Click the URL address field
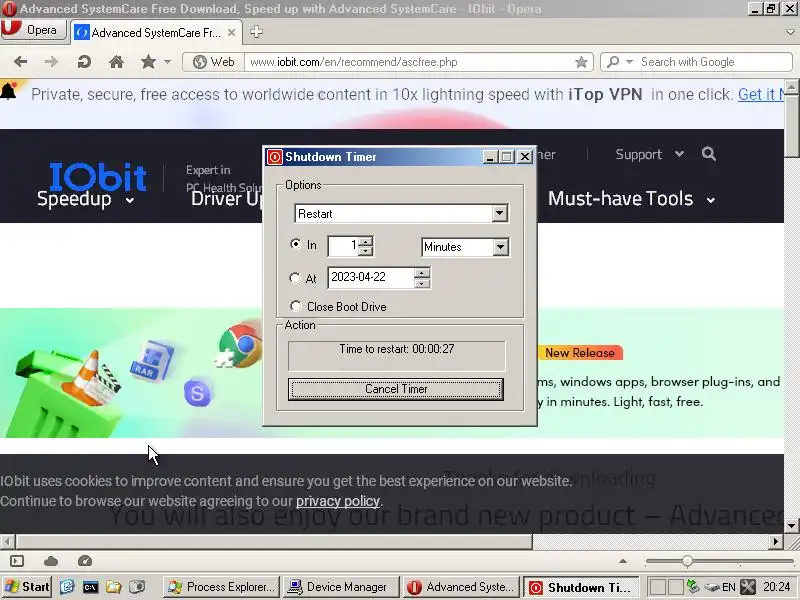This screenshot has width=800, height=600. click(408, 62)
